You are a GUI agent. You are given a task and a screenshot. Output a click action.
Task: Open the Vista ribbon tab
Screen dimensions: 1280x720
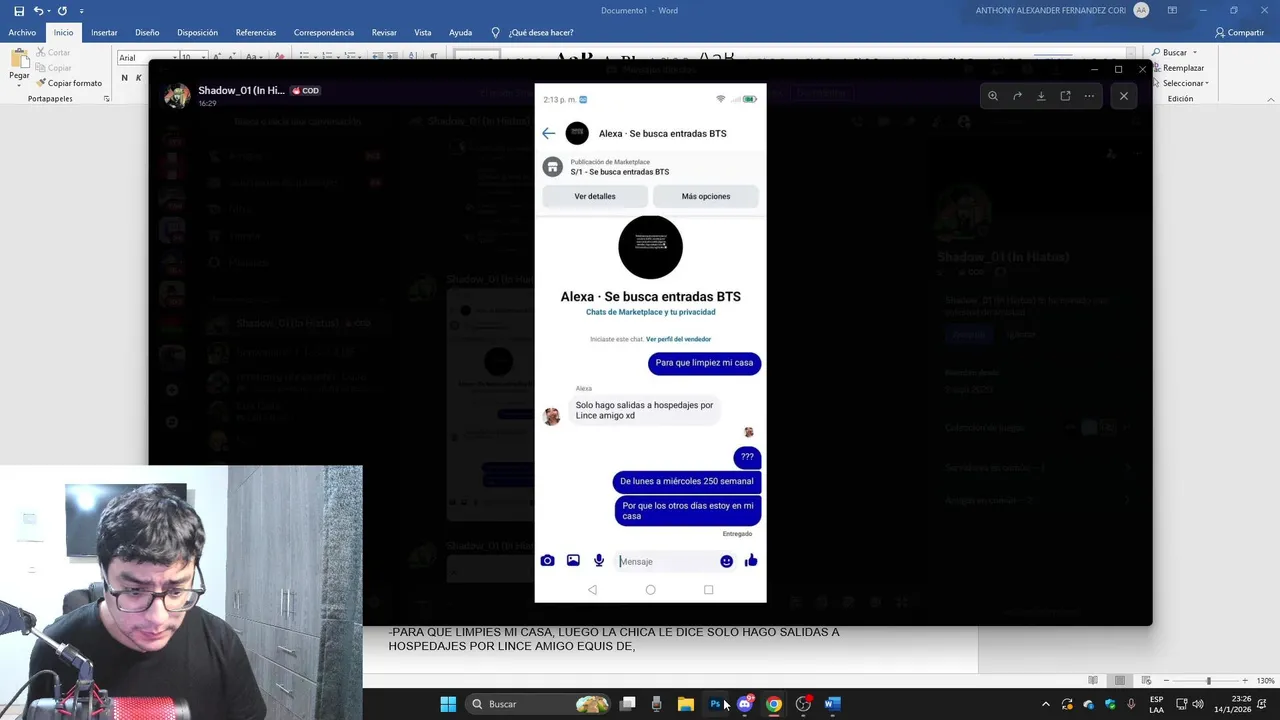(x=423, y=32)
